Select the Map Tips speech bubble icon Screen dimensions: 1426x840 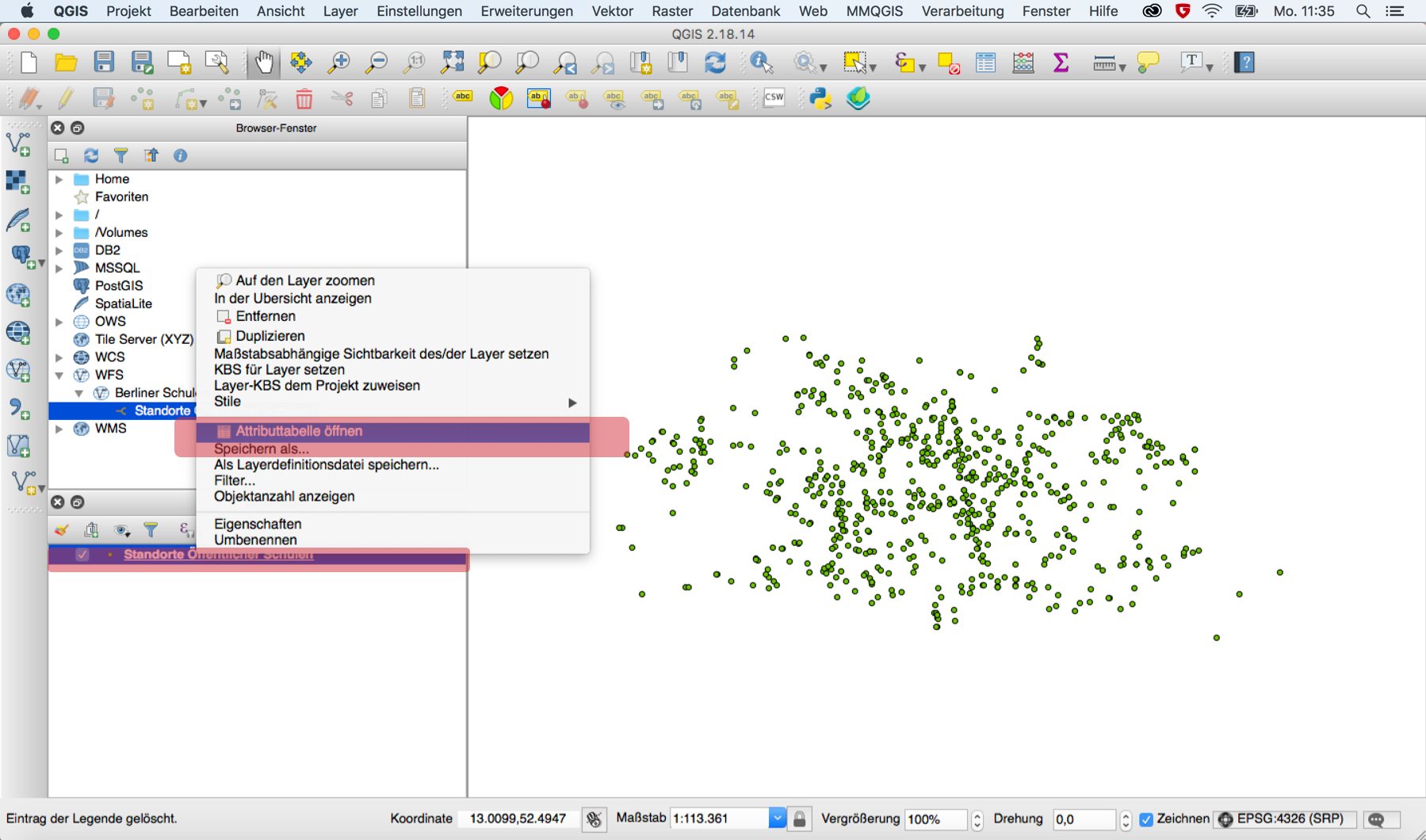[x=1148, y=63]
